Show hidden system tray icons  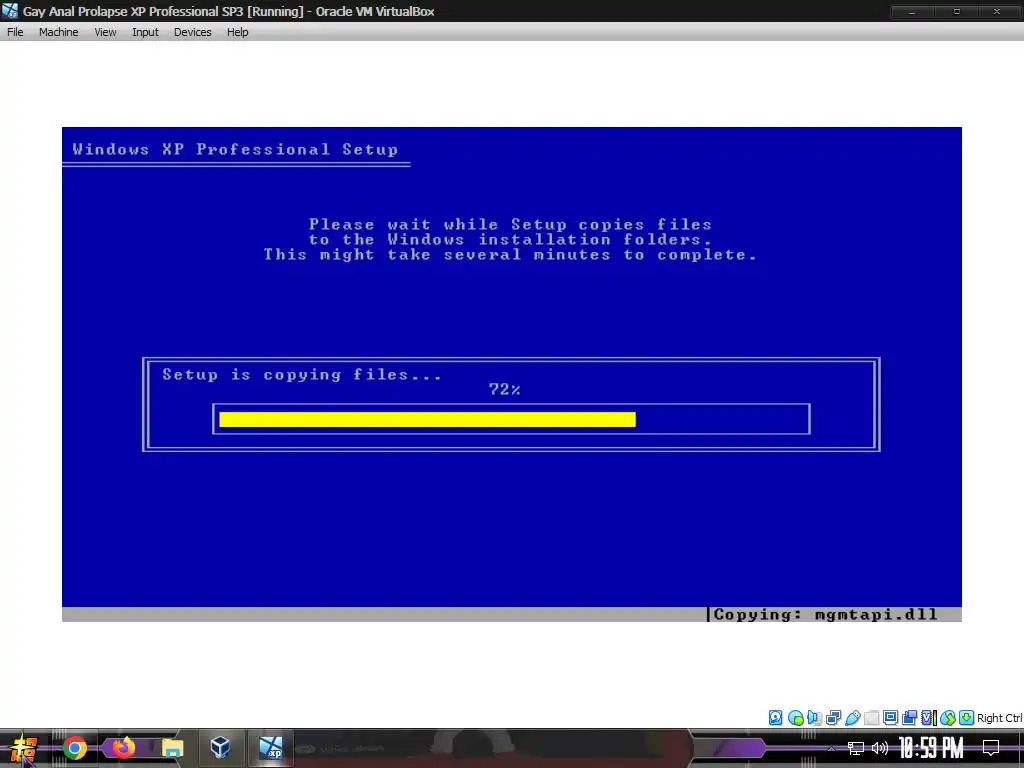[831, 748]
